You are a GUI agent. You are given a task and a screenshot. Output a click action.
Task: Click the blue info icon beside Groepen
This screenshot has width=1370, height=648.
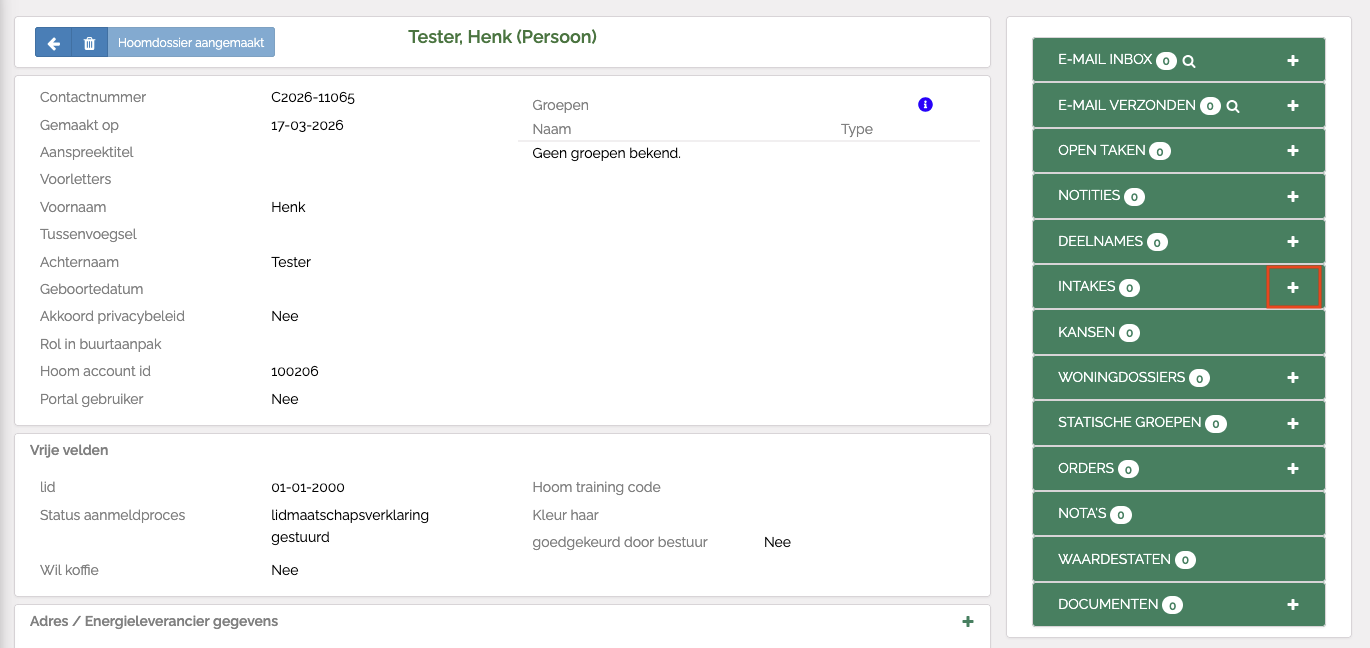click(x=925, y=105)
